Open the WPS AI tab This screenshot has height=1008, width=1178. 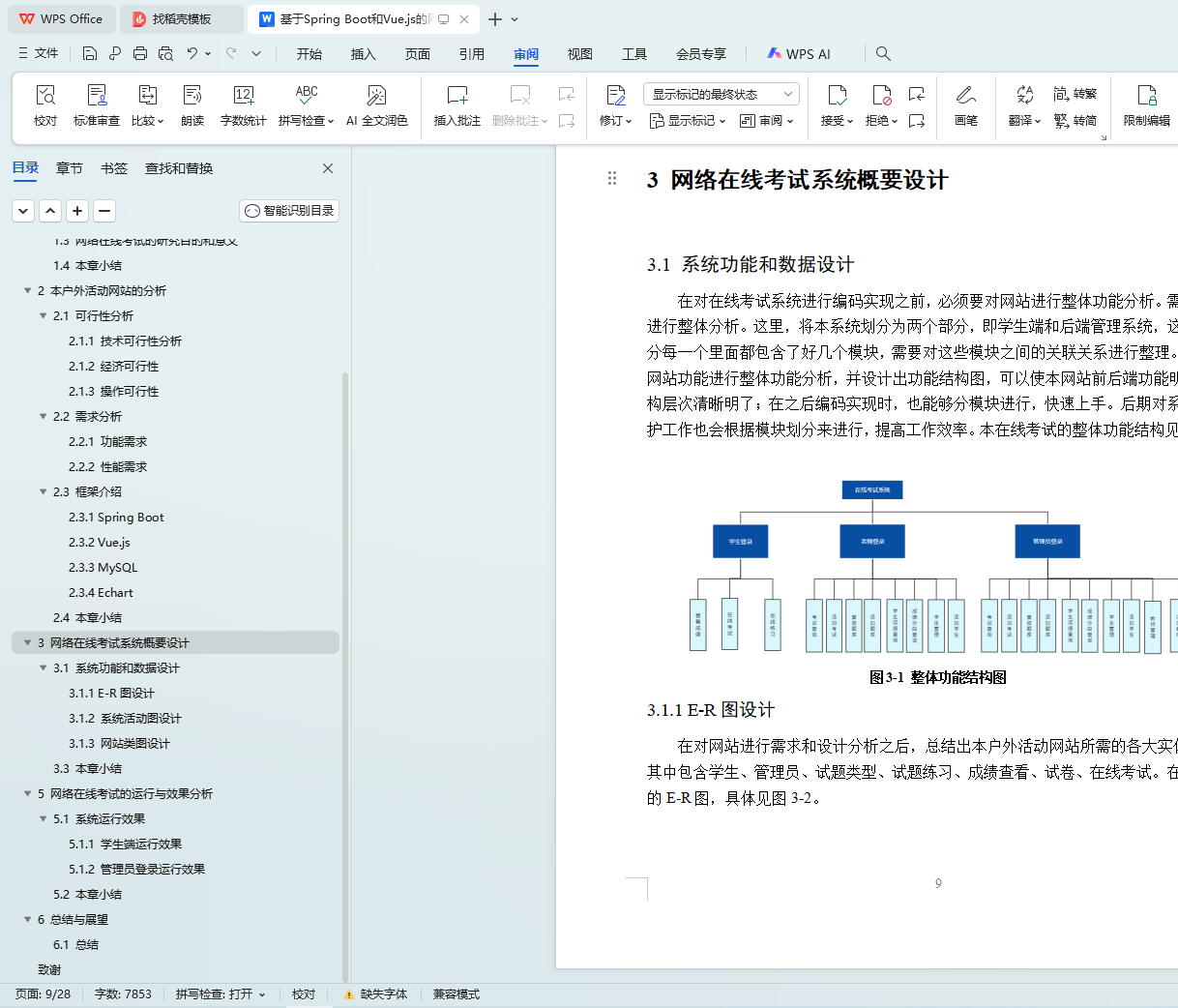(799, 54)
